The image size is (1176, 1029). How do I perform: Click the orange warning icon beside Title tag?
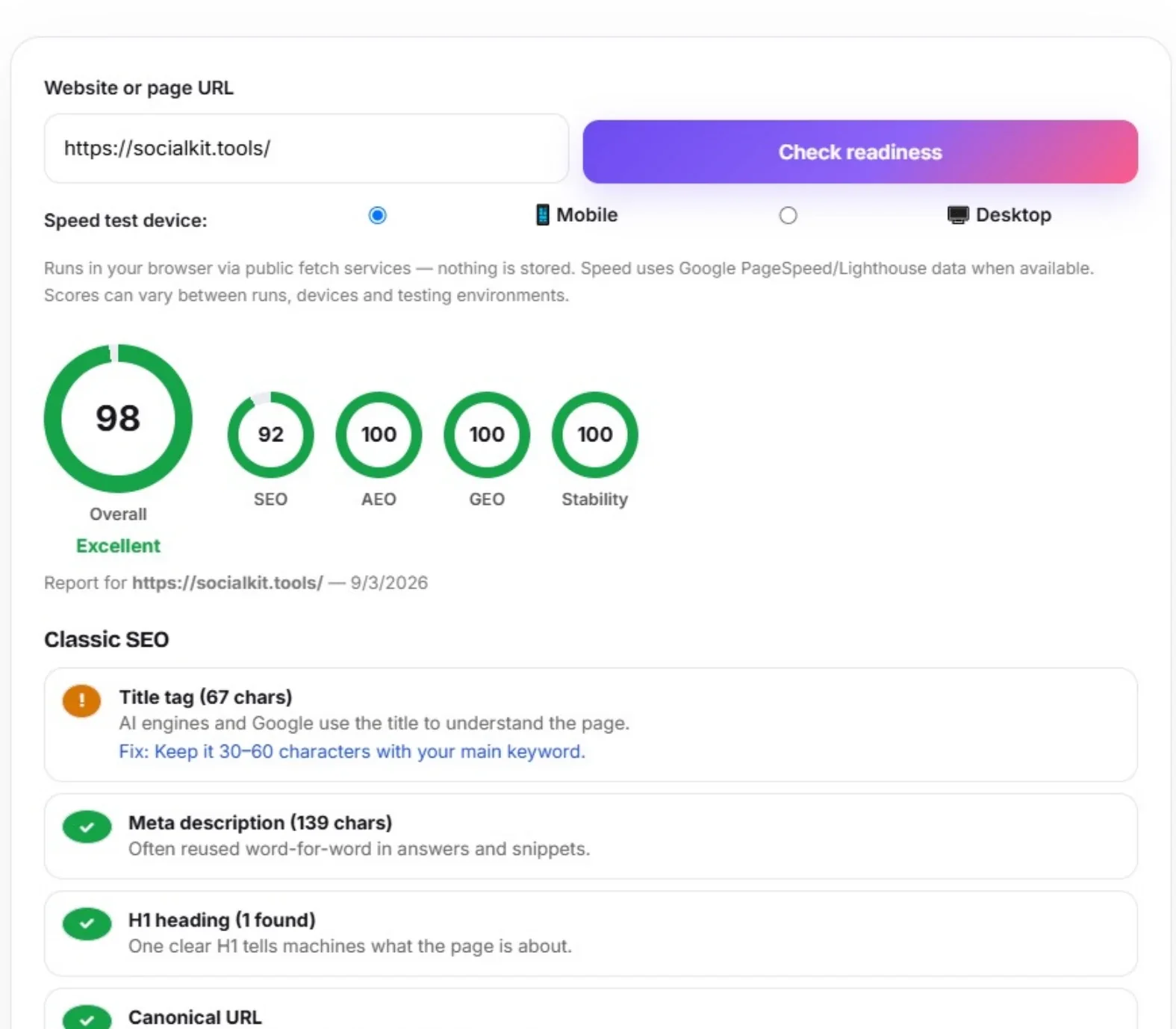[81, 701]
